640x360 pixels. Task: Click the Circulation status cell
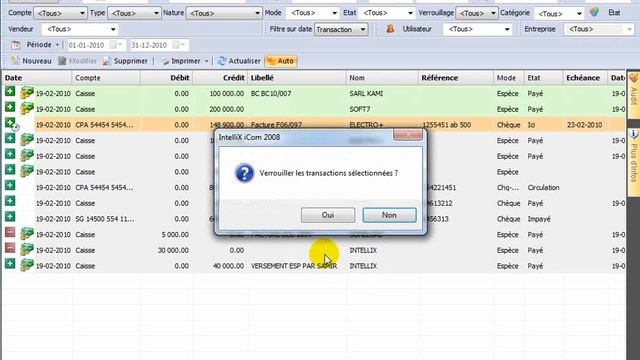pyautogui.click(x=543, y=188)
